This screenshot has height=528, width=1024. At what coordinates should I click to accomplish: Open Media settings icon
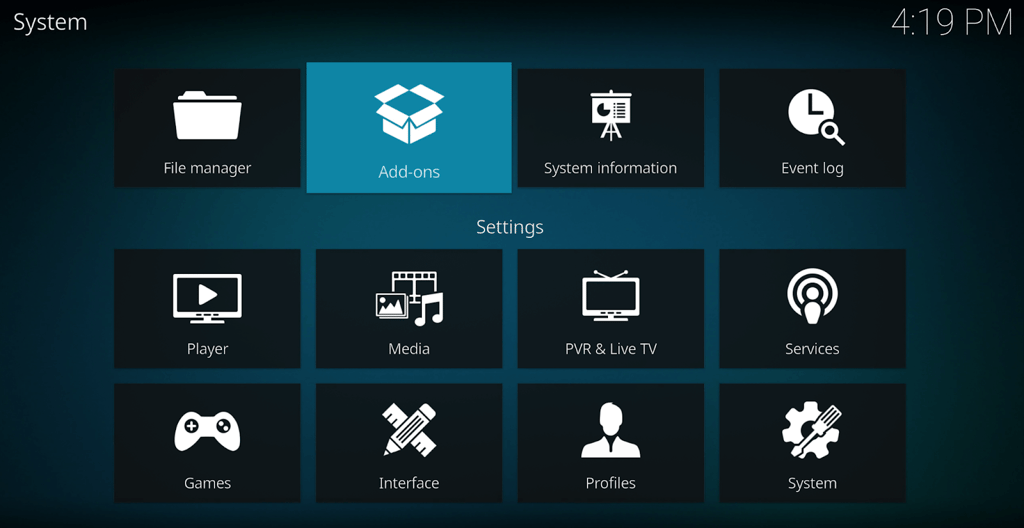point(409,299)
